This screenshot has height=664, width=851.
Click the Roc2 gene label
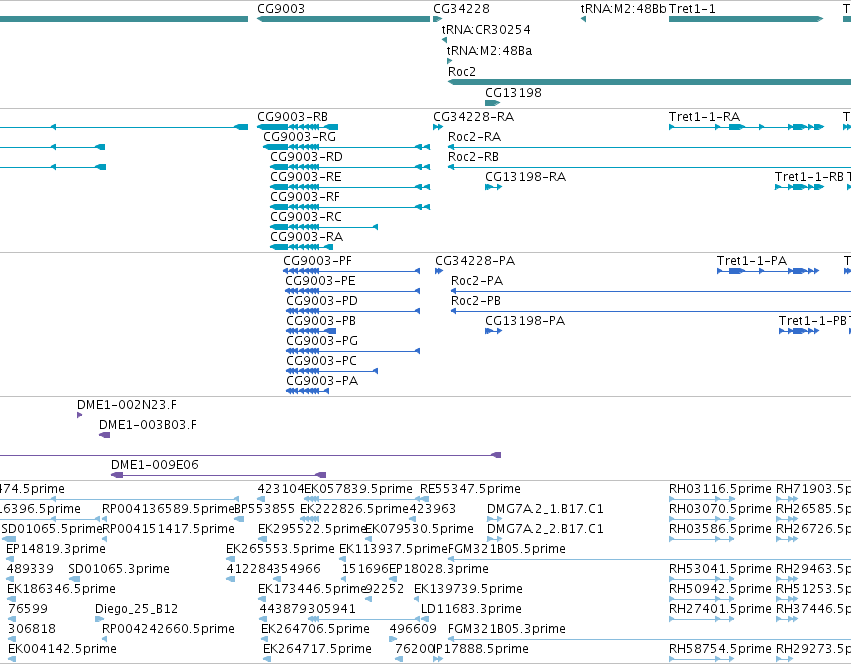461,72
